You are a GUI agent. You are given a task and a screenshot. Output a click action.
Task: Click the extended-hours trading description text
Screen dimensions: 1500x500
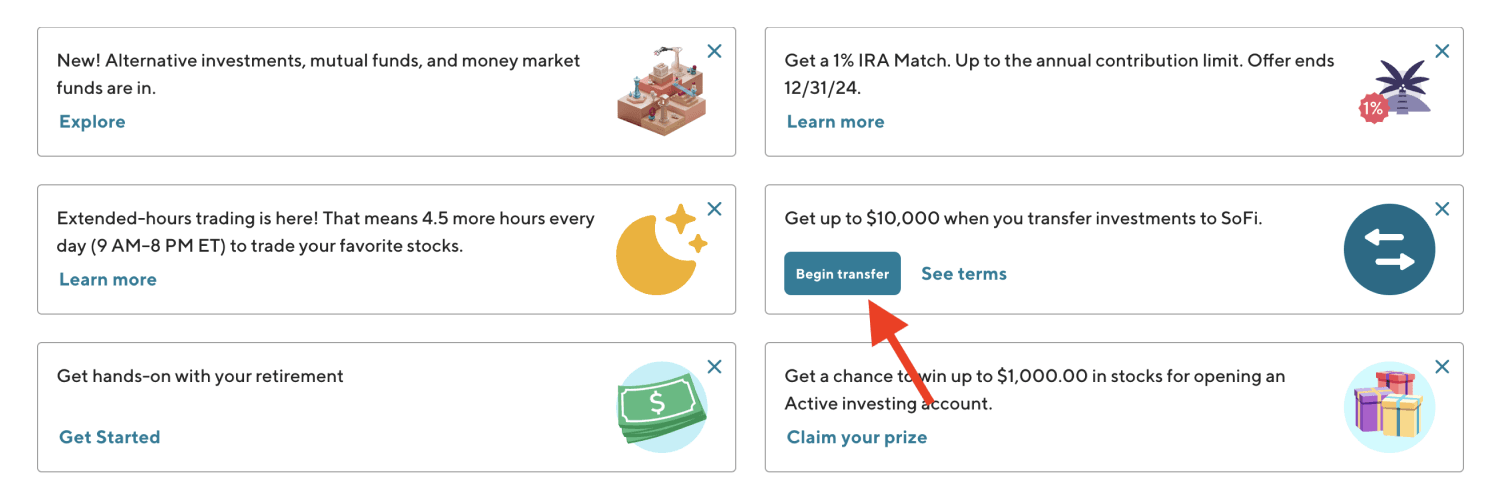click(325, 232)
